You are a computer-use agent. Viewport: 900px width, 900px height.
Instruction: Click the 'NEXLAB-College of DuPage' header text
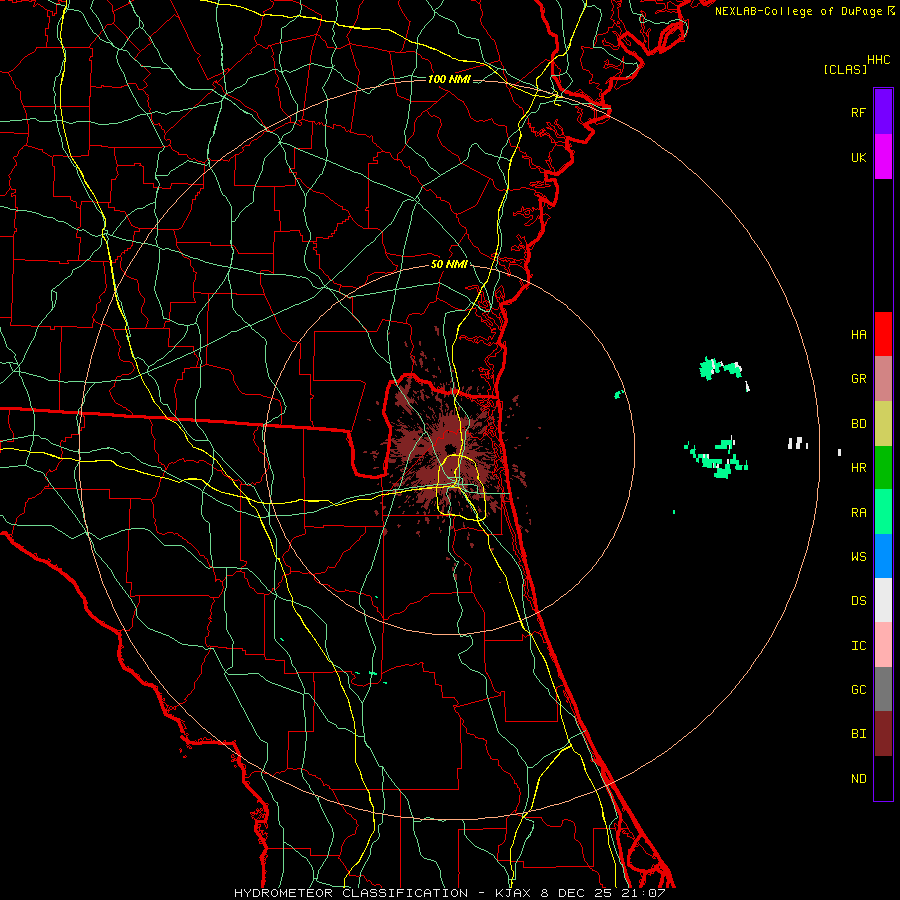[x=798, y=11]
